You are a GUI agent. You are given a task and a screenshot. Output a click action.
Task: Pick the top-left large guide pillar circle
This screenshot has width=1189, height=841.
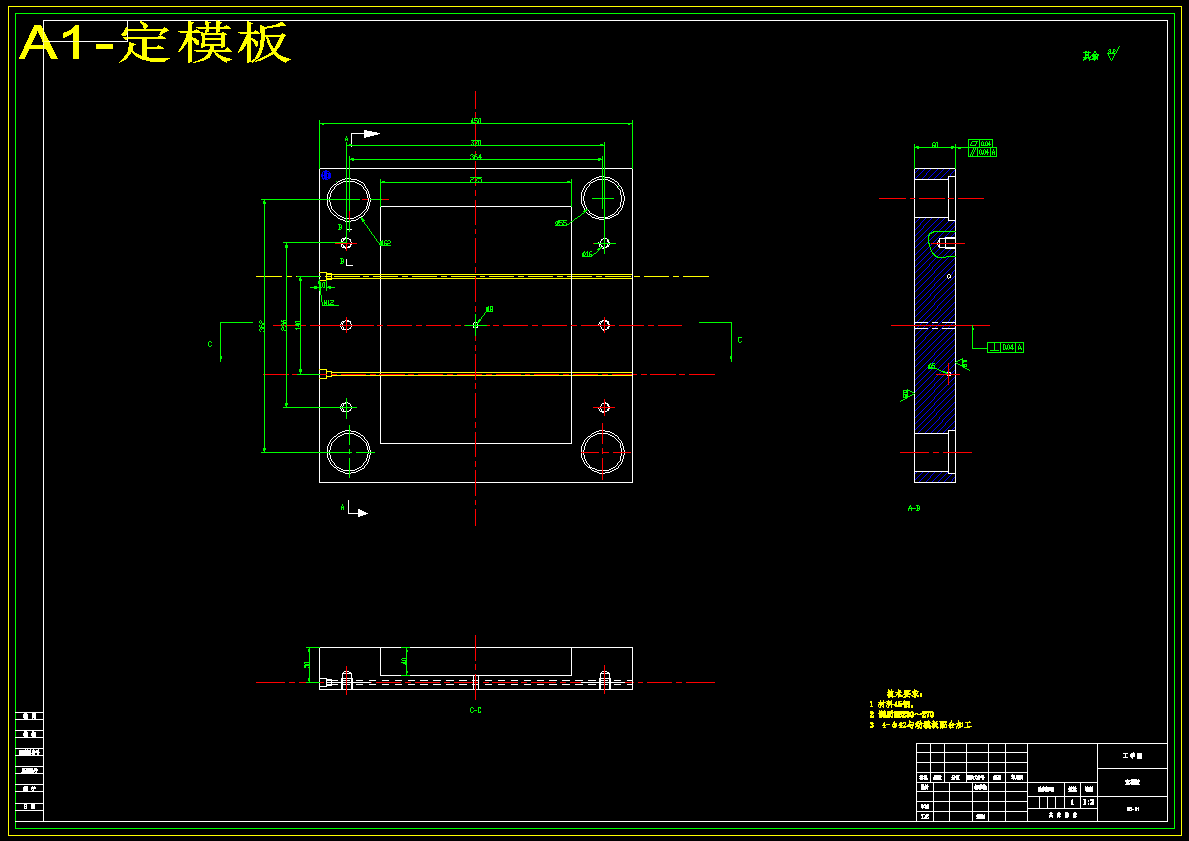(x=349, y=199)
